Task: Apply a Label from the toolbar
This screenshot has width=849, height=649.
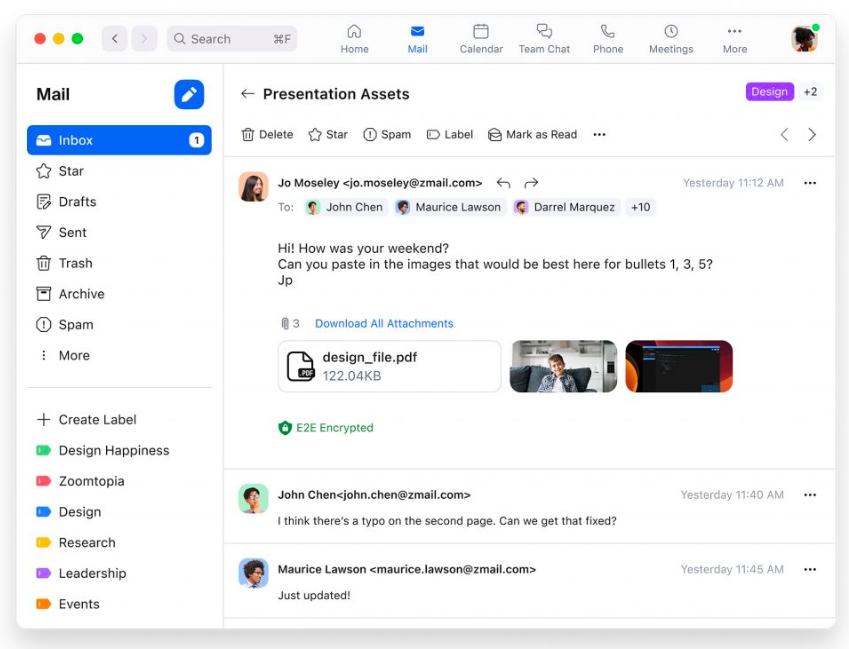Action: click(450, 134)
